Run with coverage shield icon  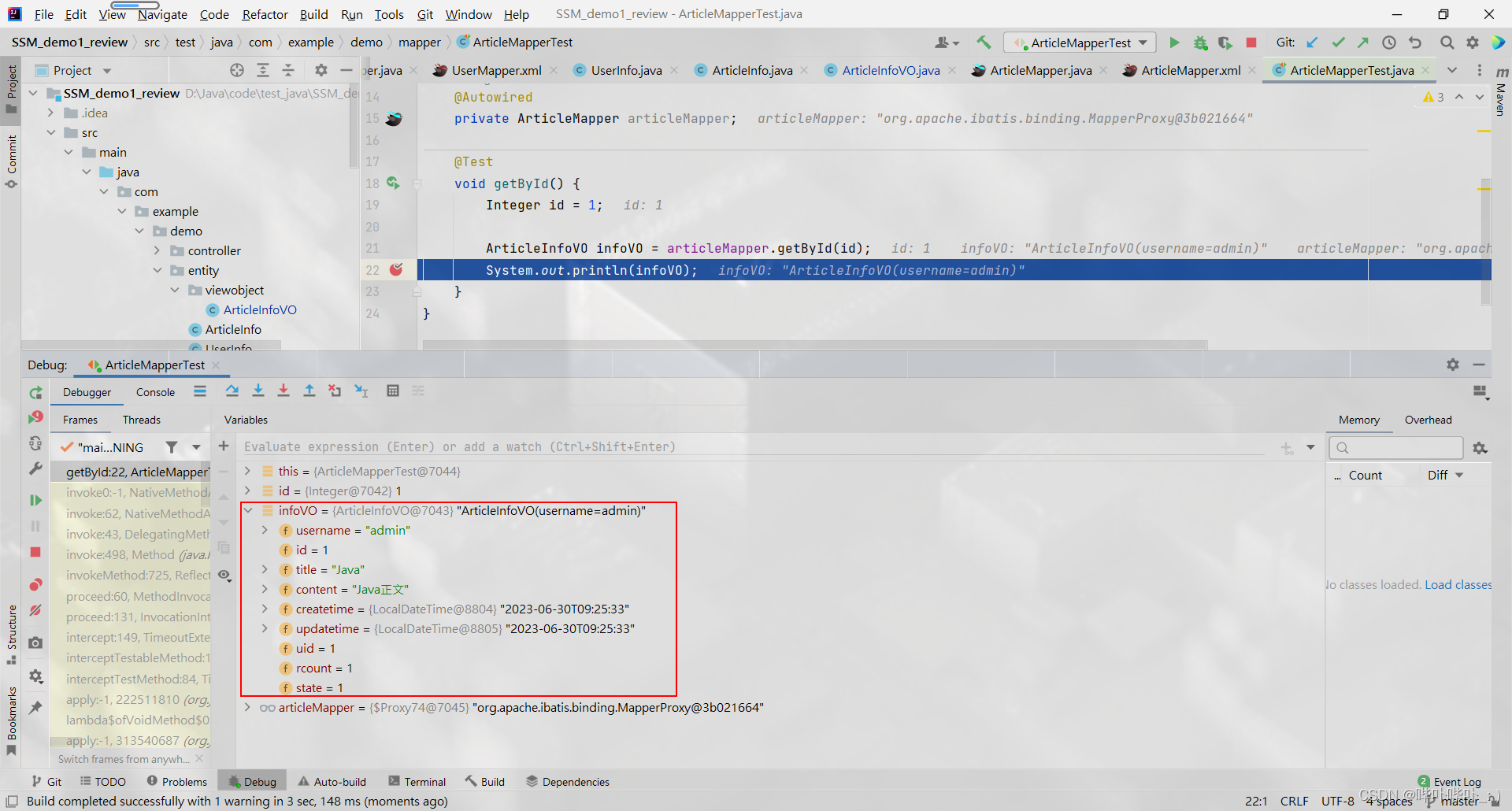pos(1225,43)
